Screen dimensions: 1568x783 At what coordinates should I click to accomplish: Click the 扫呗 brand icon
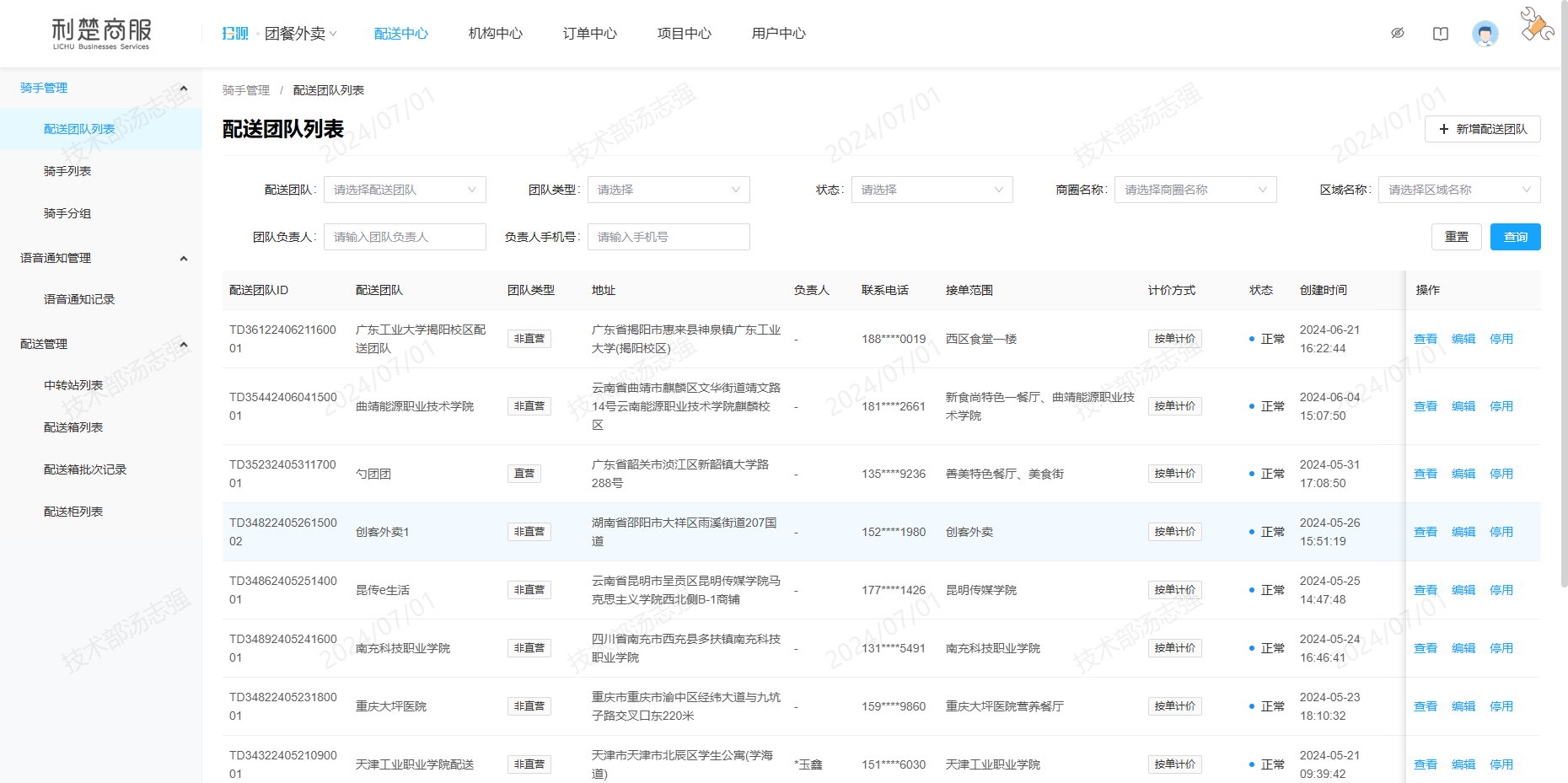pos(235,34)
